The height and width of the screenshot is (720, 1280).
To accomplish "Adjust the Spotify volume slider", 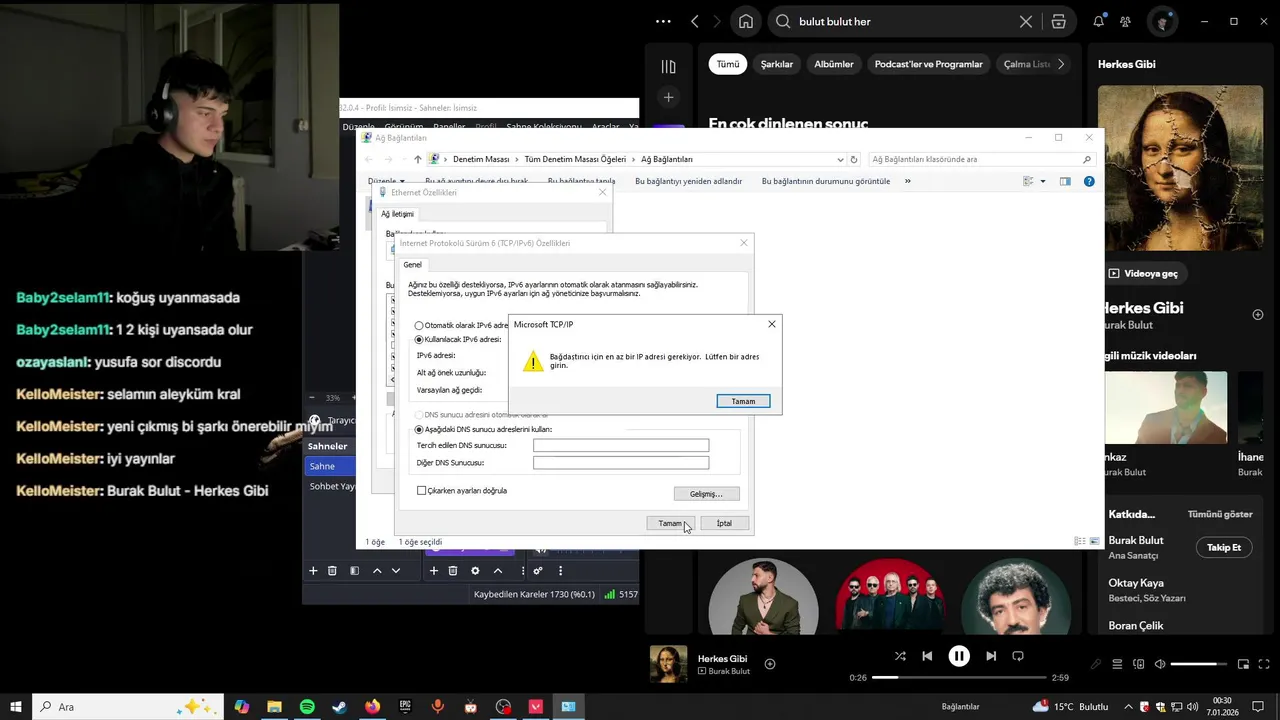I will [x=1199, y=664].
